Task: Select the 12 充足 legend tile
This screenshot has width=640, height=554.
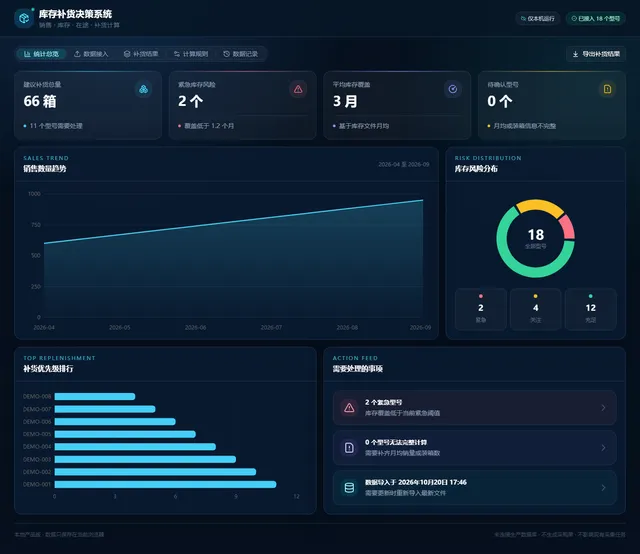Action: (590, 309)
